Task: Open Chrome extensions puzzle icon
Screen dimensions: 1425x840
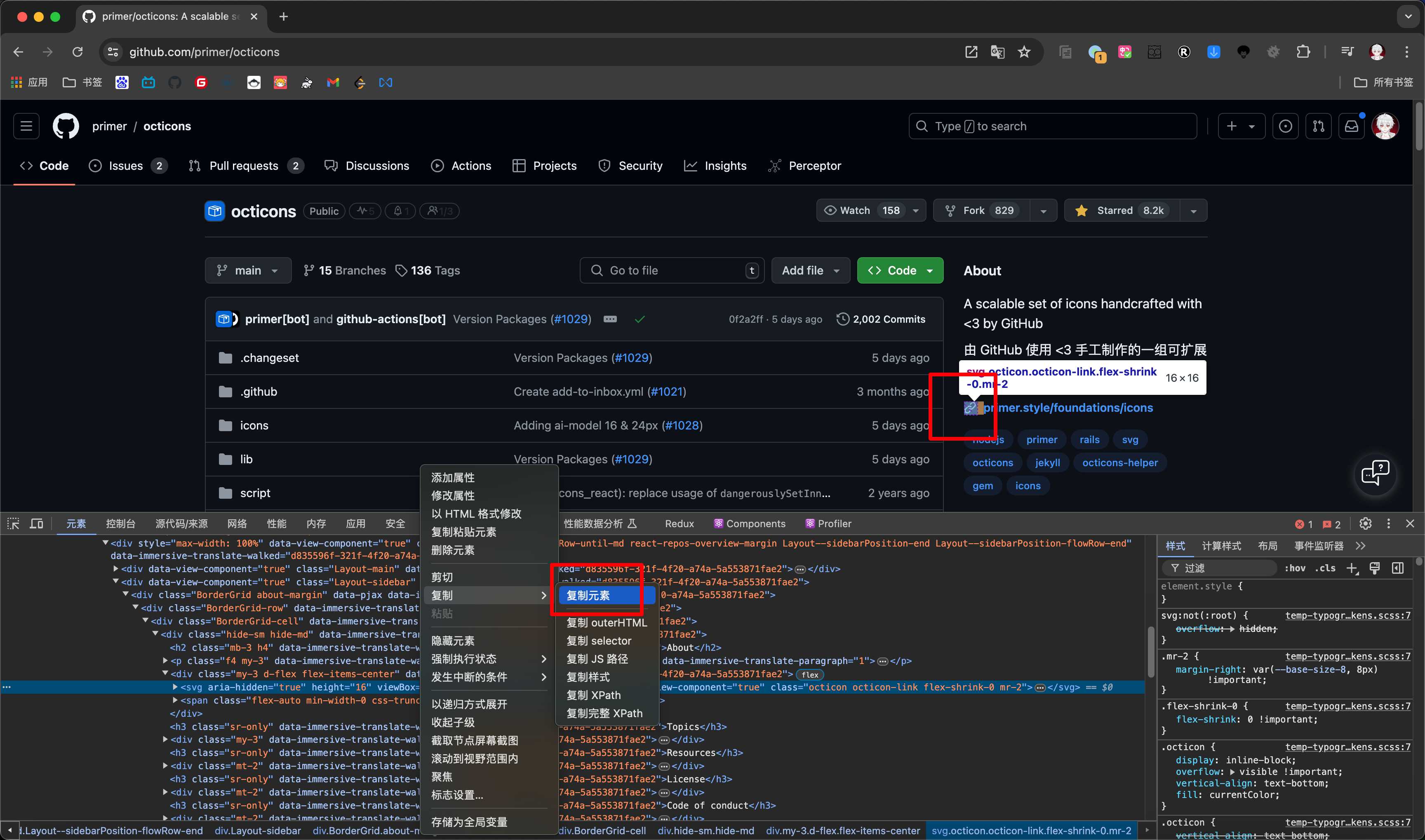Action: point(1303,52)
